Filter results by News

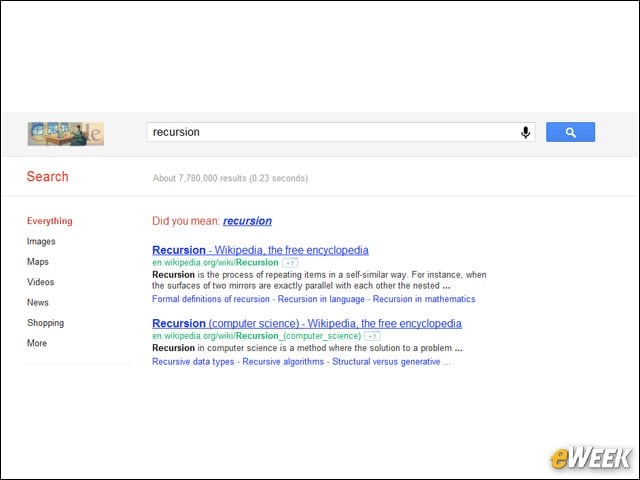[x=38, y=302]
